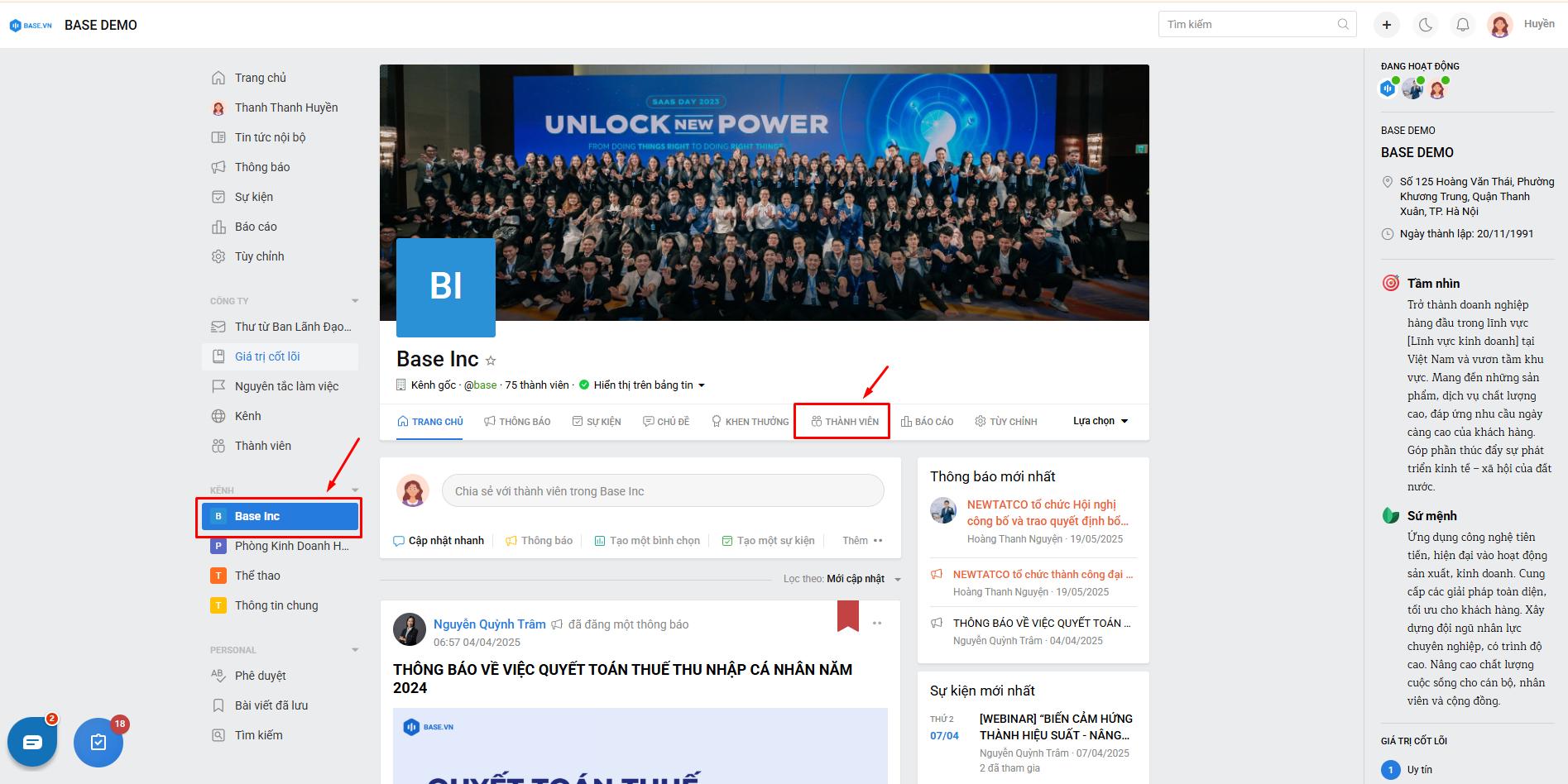
Task: Click the red bookmark on post
Action: [x=848, y=617]
